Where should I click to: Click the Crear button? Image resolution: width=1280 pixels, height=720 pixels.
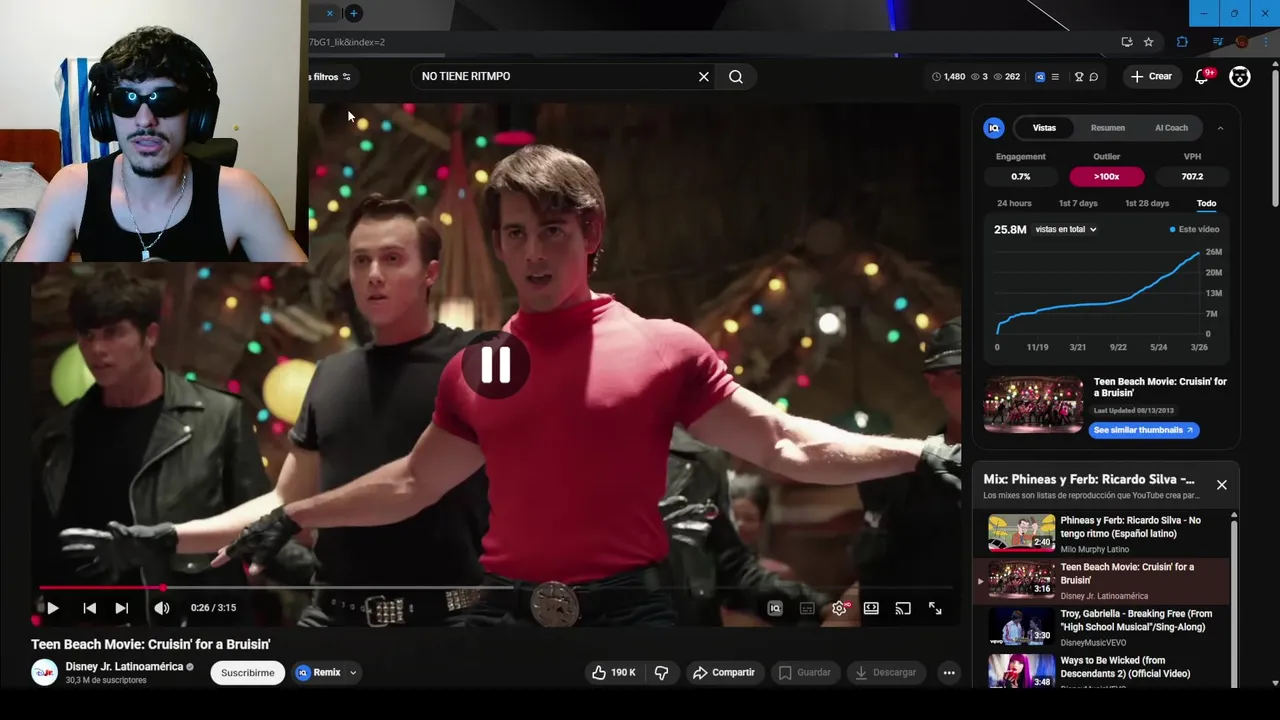[1151, 77]
